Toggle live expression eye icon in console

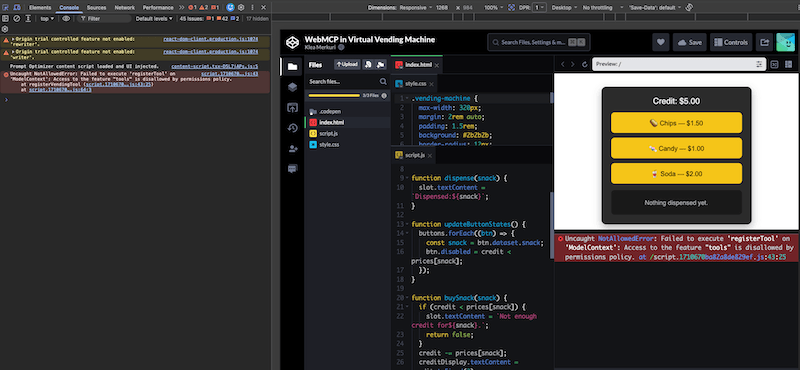click(x=66, y=18)
